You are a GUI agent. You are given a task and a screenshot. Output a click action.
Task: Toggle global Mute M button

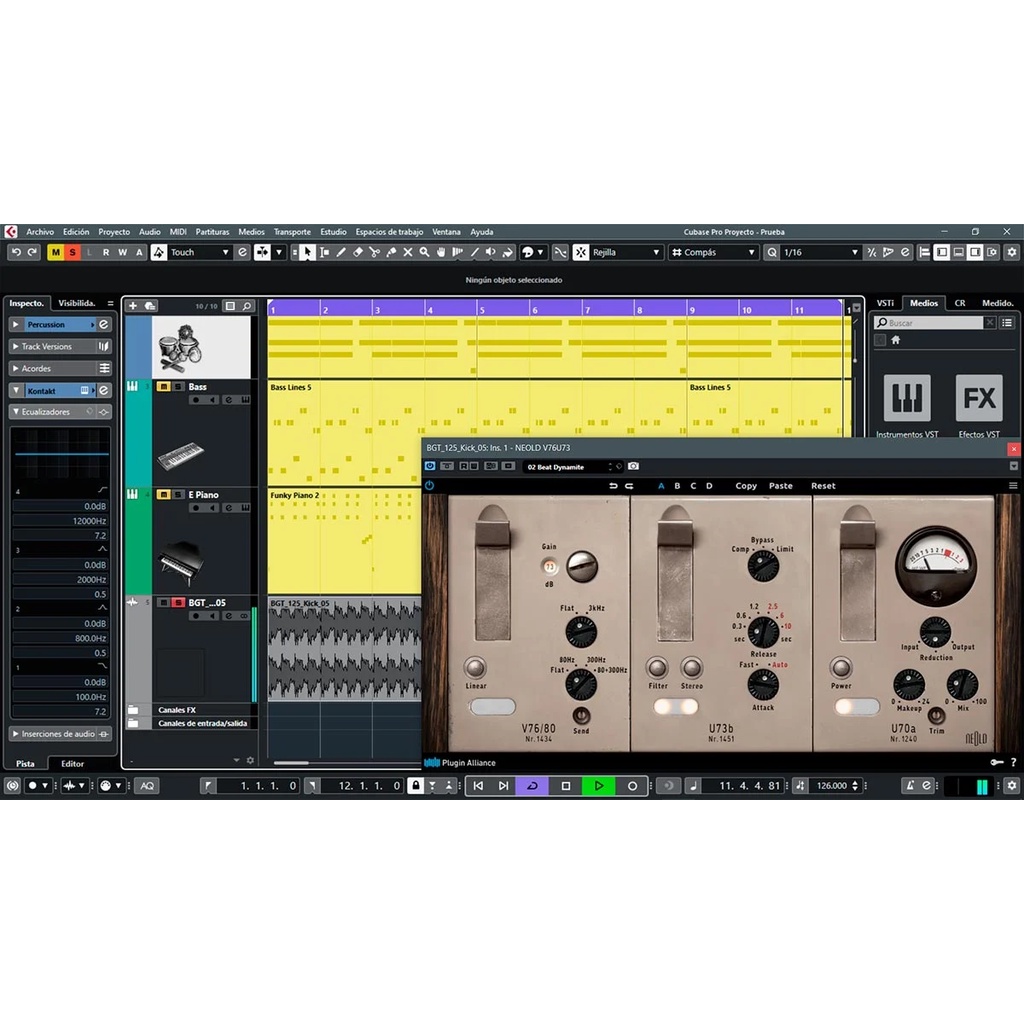[x=56, y=252]
